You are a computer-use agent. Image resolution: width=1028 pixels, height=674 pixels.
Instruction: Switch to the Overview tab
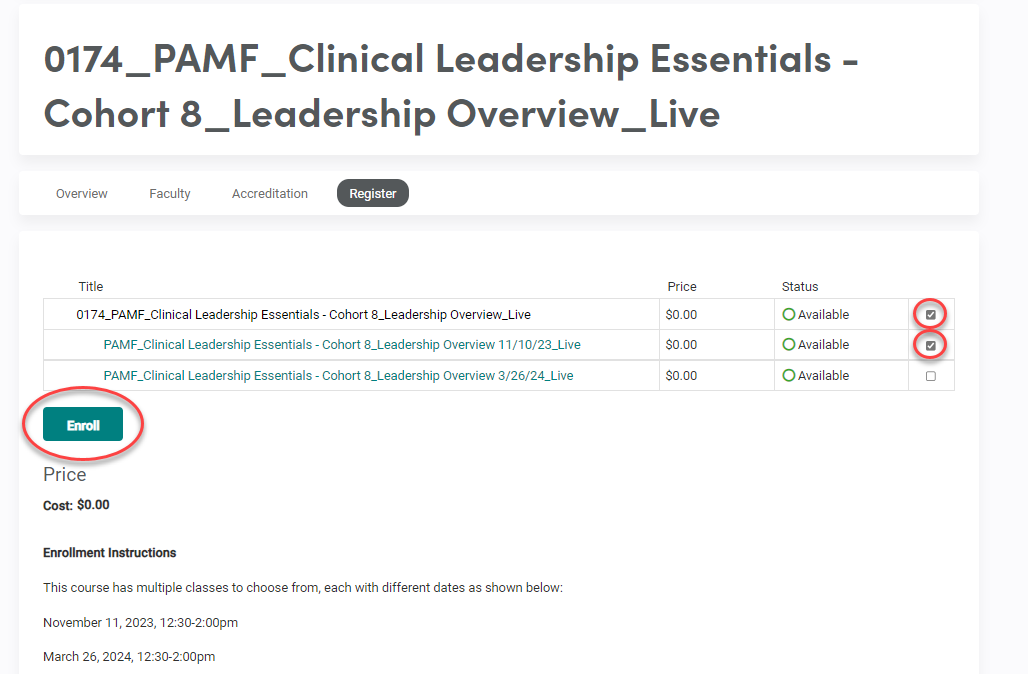tap(82, 194)
